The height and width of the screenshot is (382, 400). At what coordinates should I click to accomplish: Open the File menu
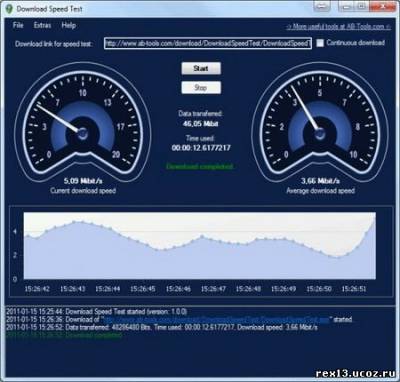pyautogui.click(x=18, y=25)
